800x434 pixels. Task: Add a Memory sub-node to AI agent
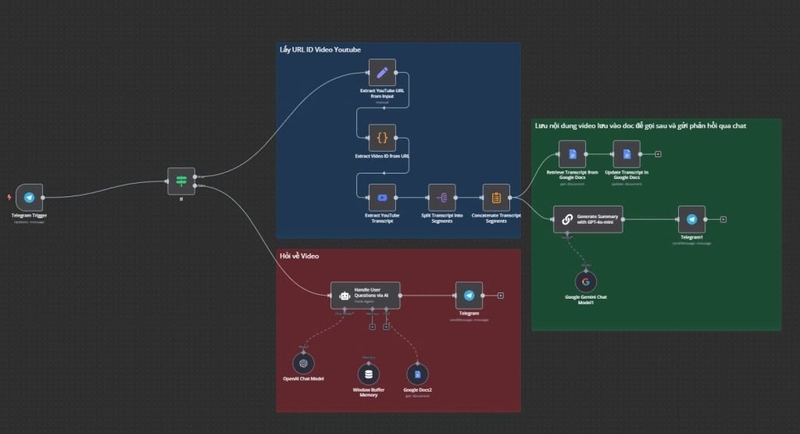372,326
